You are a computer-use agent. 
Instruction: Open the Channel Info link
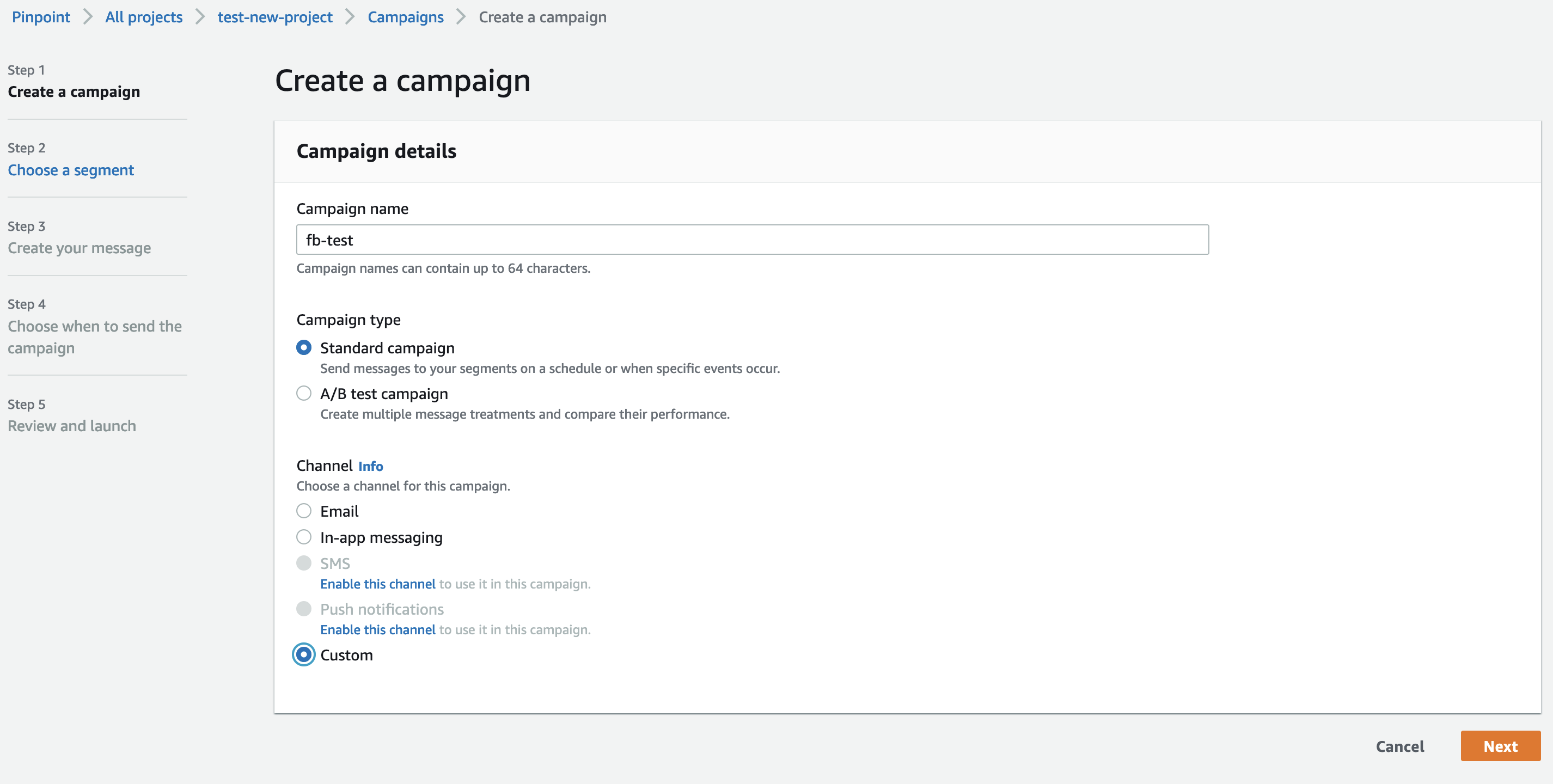pos(371,467)
